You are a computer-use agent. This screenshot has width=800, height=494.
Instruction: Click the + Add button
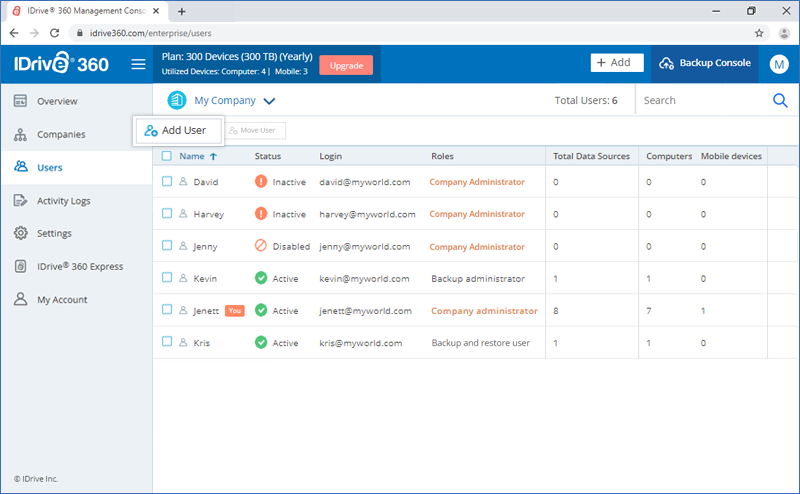coord(617,63)
